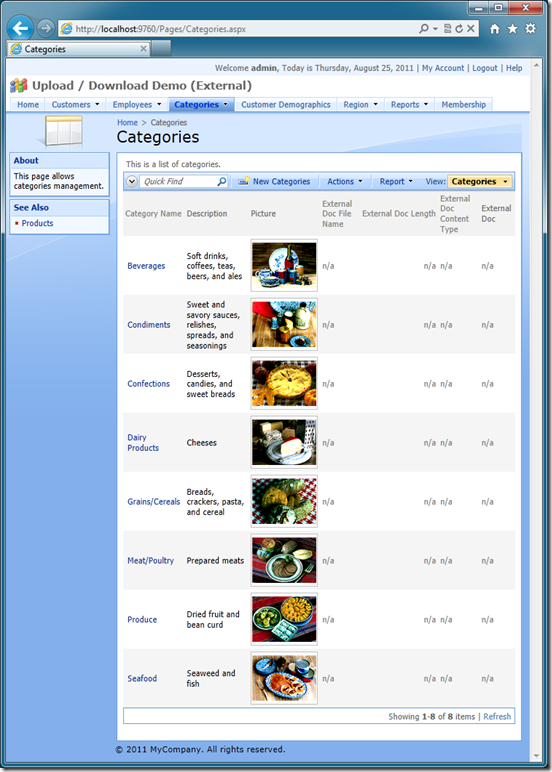Viewport: 552px width, 772px height.
Task: Open the Customer Demographics menu item
Action: click(x=286, y=104)
